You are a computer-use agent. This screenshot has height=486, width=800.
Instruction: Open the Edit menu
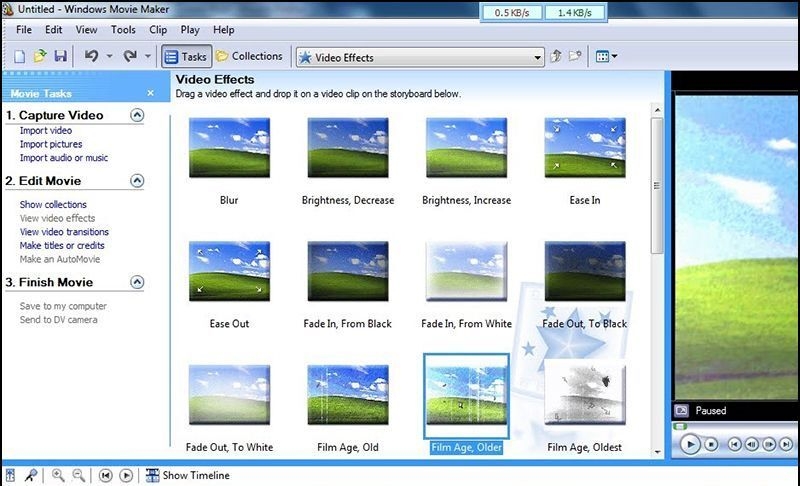coord(54,30)
